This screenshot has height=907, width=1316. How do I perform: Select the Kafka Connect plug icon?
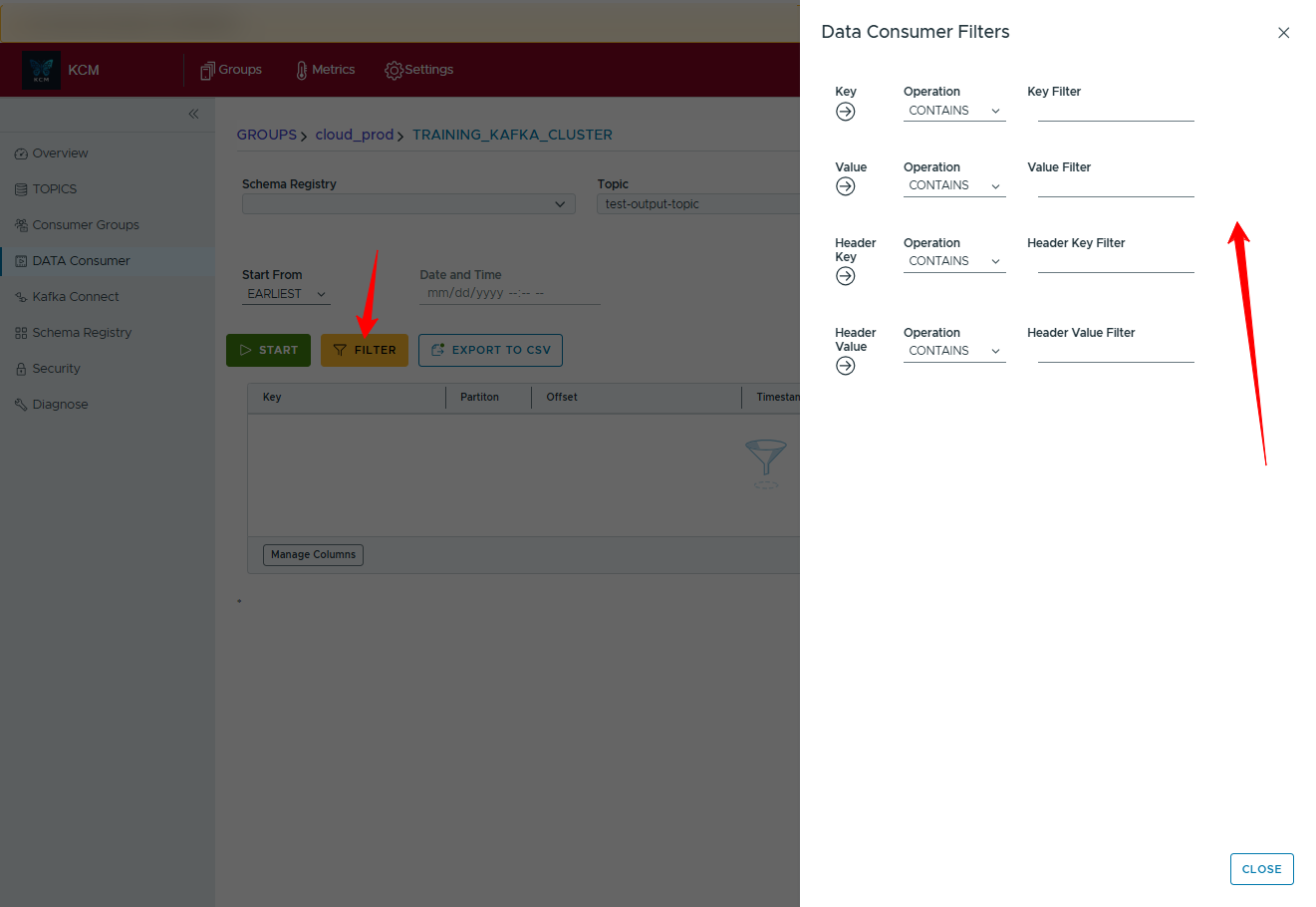[x=22, y=296]
